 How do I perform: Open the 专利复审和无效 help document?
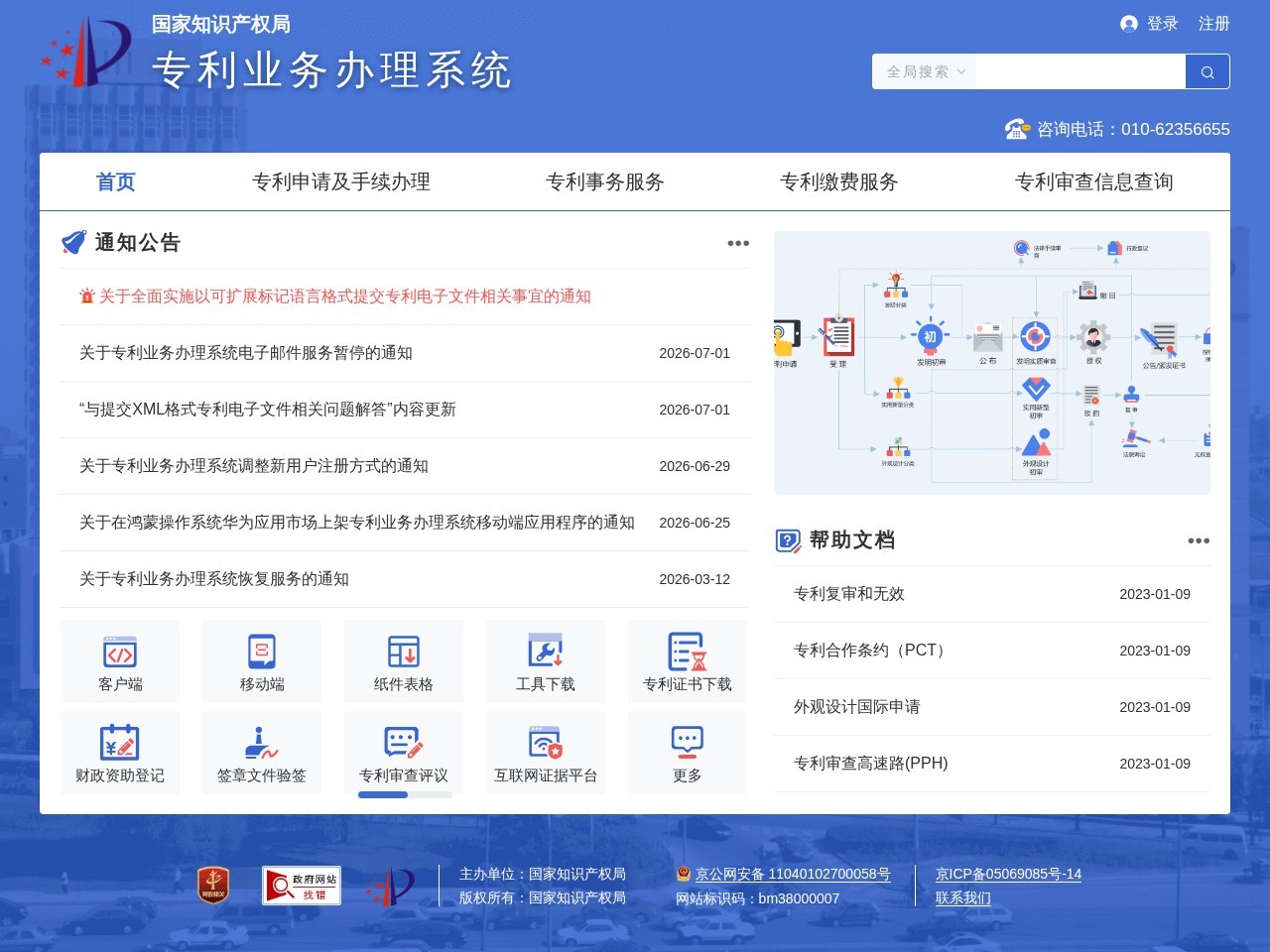(x=849, y=594)
